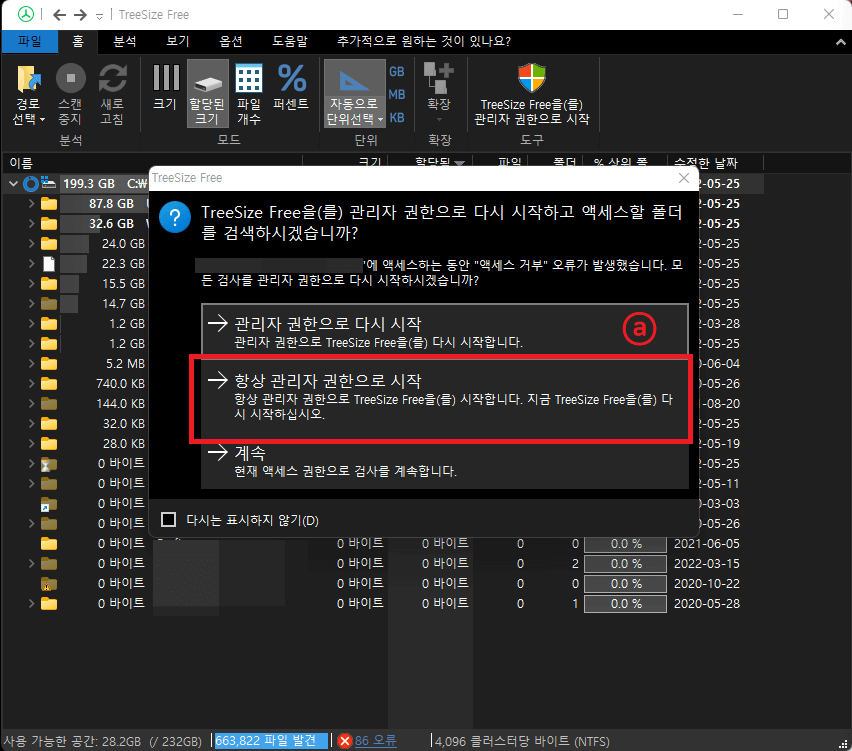Collapse the 199.3 GB C: root node
Image resolution: width=852 pixels, height=751 pixels.
click(x=13, y=184)
